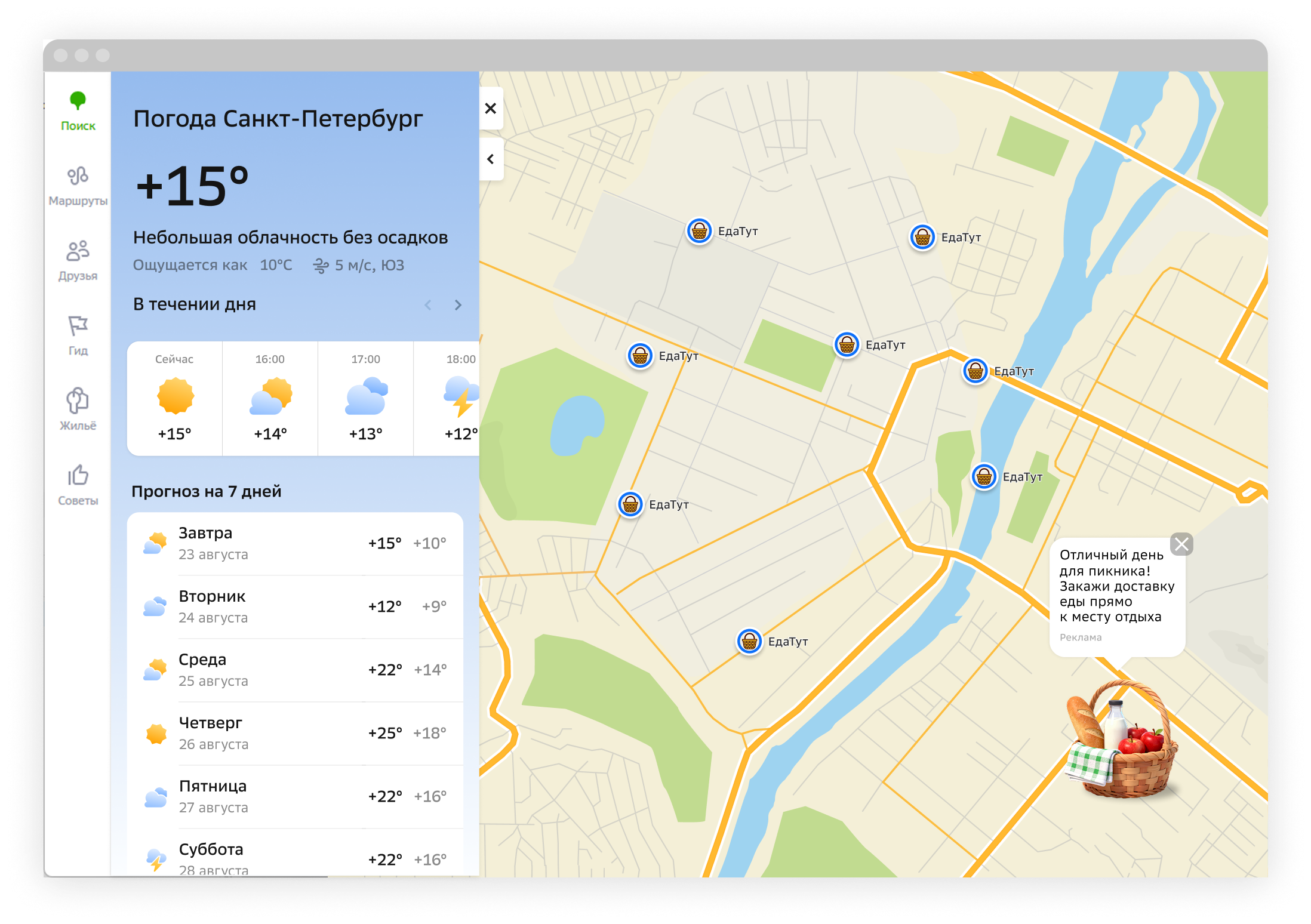Open the Маршруты routes section
This screenshot has height=924, width=1311.
78,186
